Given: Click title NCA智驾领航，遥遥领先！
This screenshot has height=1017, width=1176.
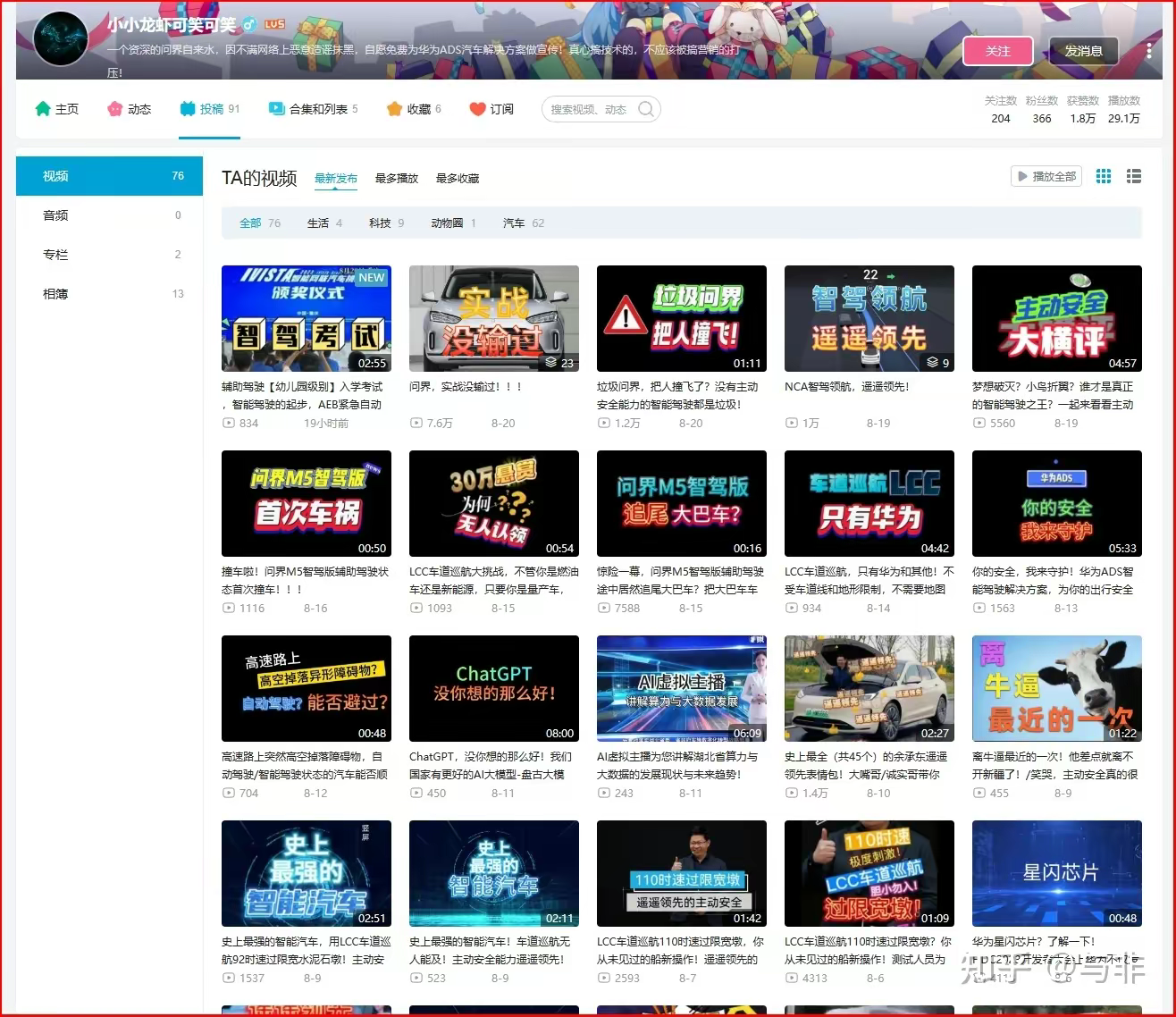Looking at the screenshot, I should click(x=847, y=387).
